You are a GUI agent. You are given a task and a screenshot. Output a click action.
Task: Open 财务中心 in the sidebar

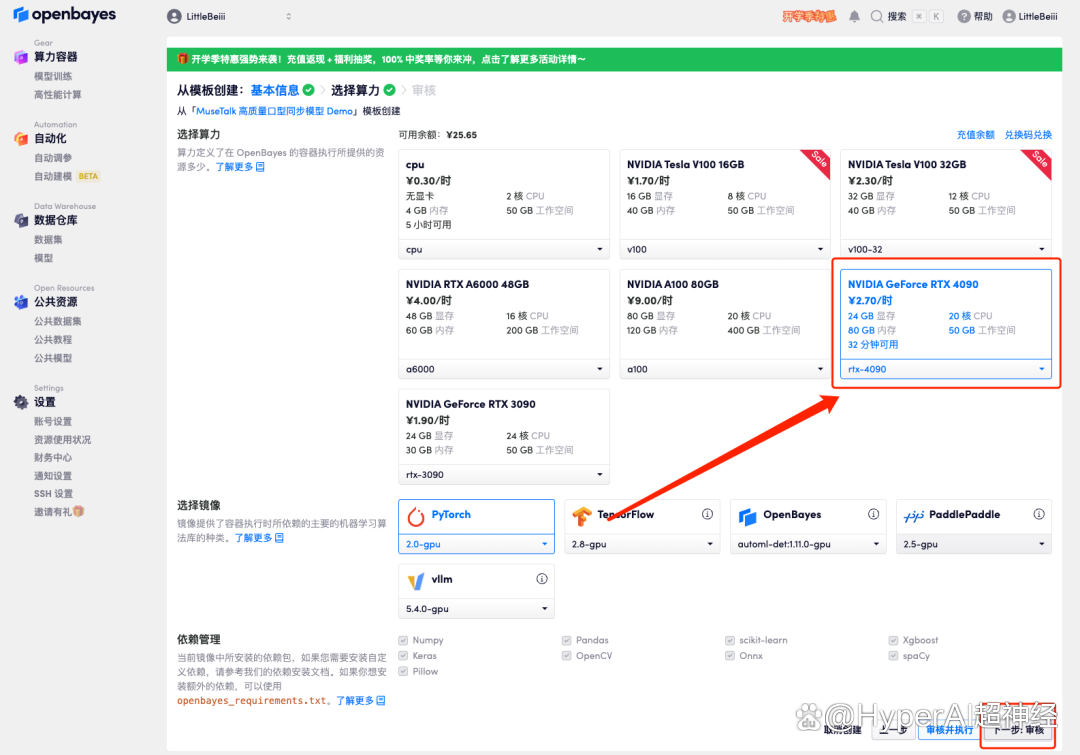53,458
